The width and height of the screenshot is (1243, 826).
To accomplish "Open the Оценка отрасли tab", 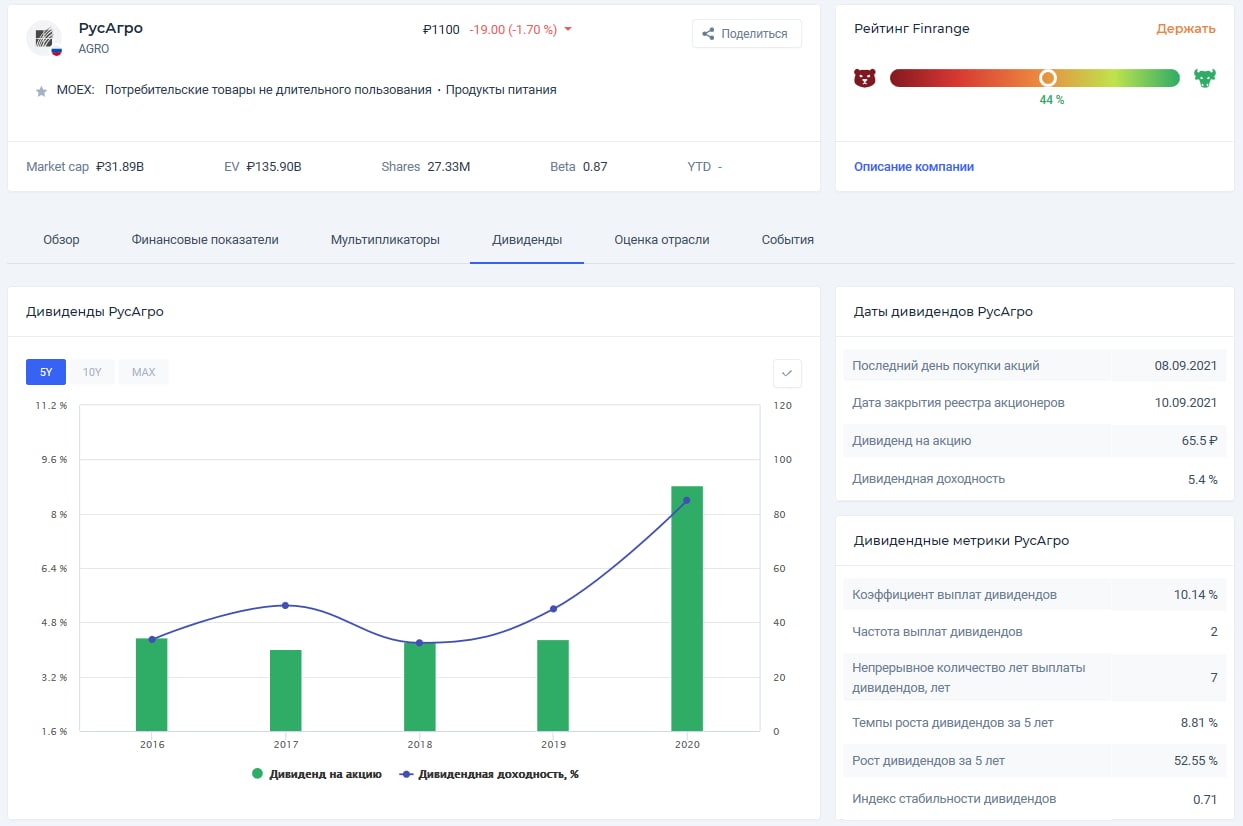I will click(662, 240).
